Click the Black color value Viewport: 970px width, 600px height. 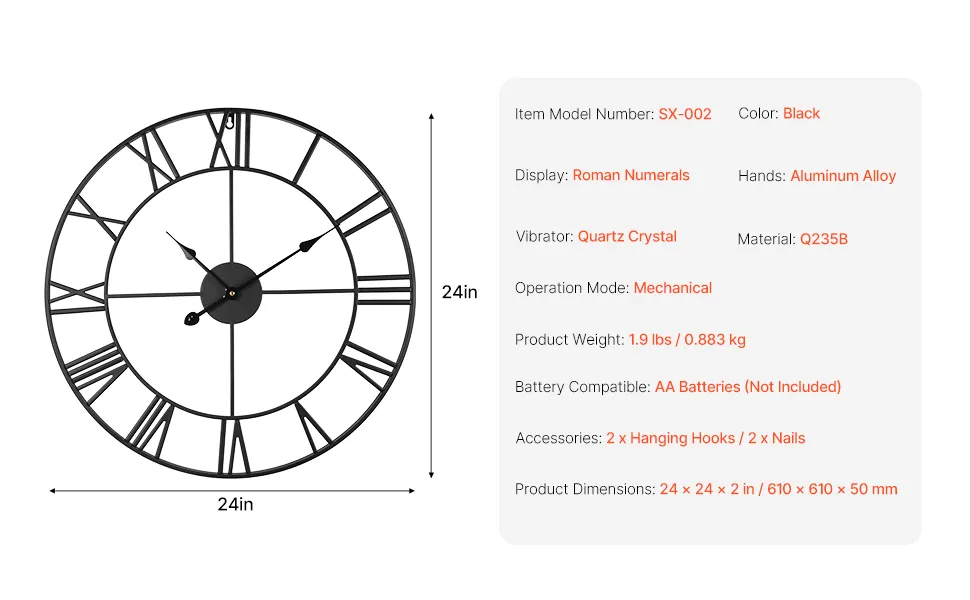pyautogui.click(x=801, y=113)
